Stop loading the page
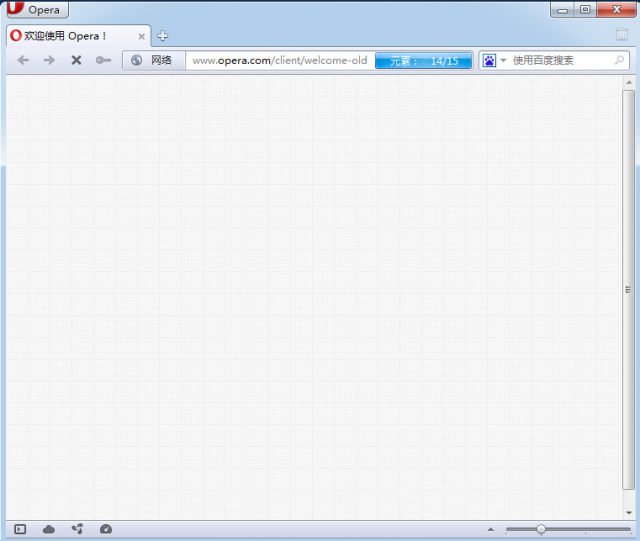This screenshot has height=541, width=640. tap(76, 60)
